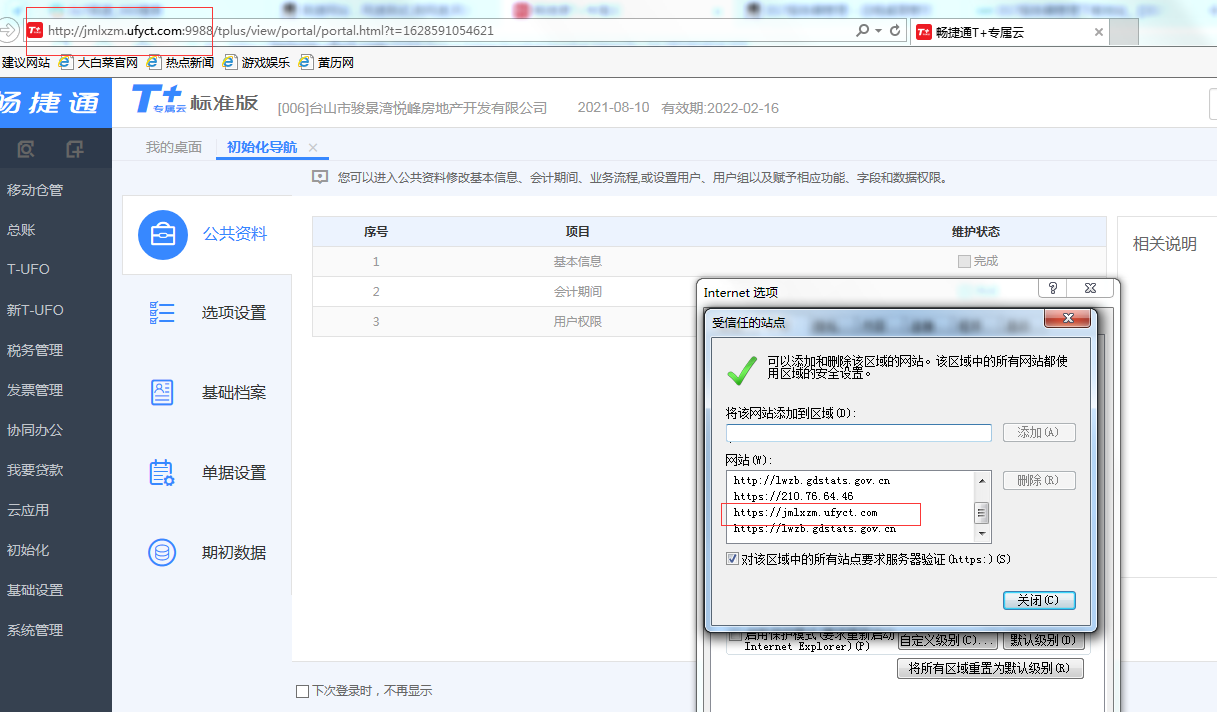Select https://210.76.64.46 in the website list
This screenshot has width=1217, height=712.
[x=794, y=497]
